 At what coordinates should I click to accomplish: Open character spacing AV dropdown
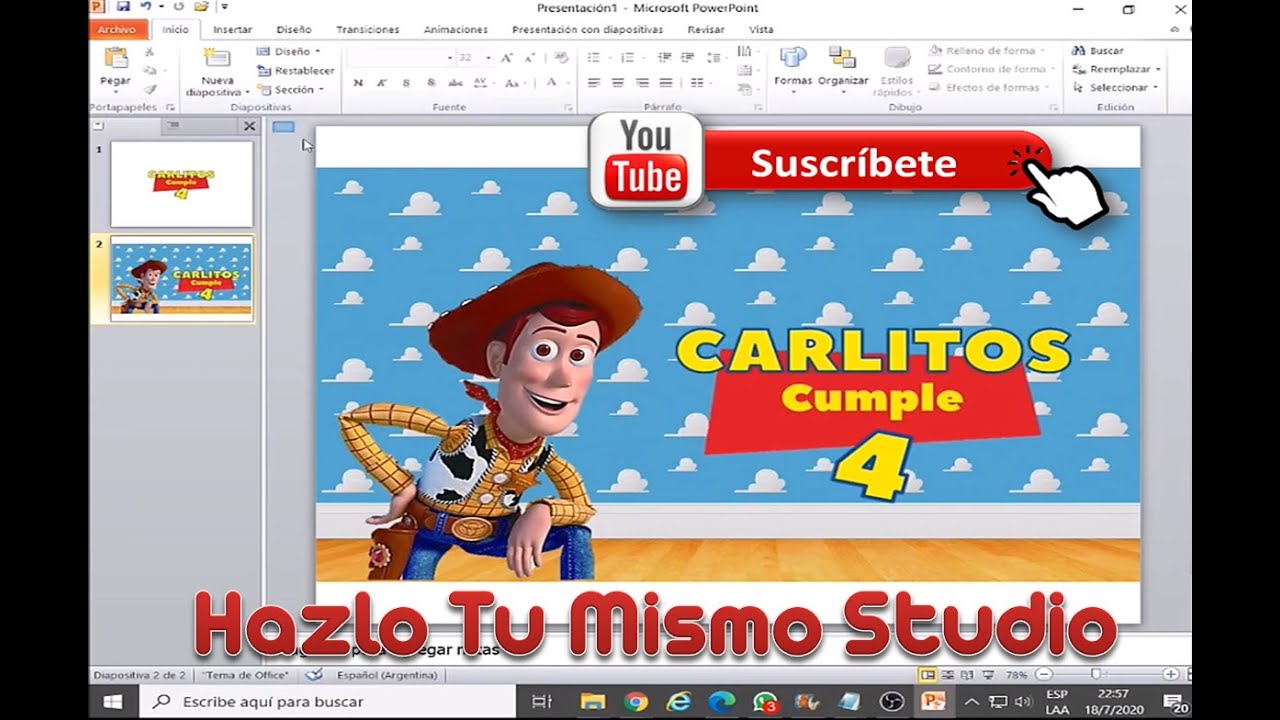[x=482, y=83]
